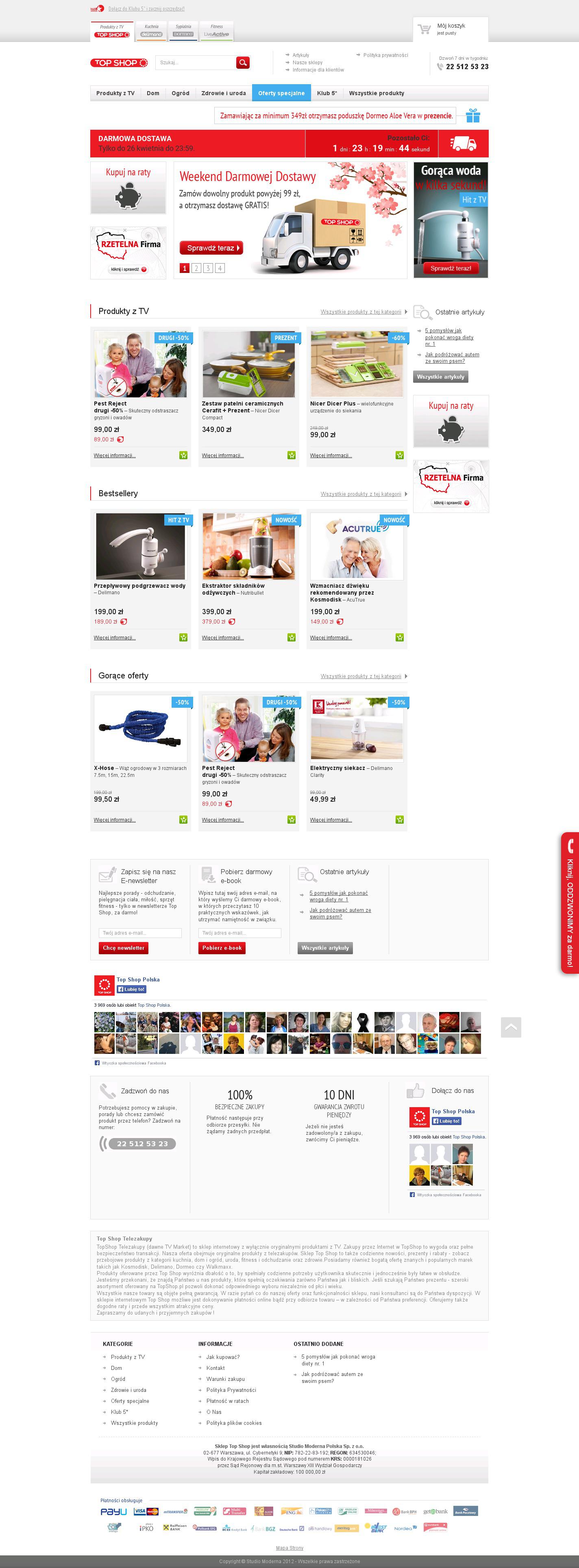
Task: Click the scroll-to-top arrow button
Action: 511,1027
